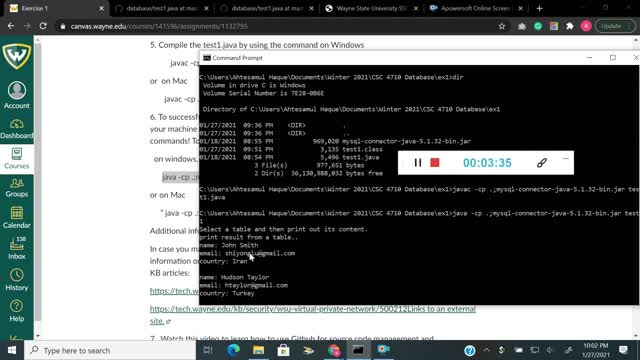Open the Inbox in the sidebar
640x360 pixels.
coord(17,248)
